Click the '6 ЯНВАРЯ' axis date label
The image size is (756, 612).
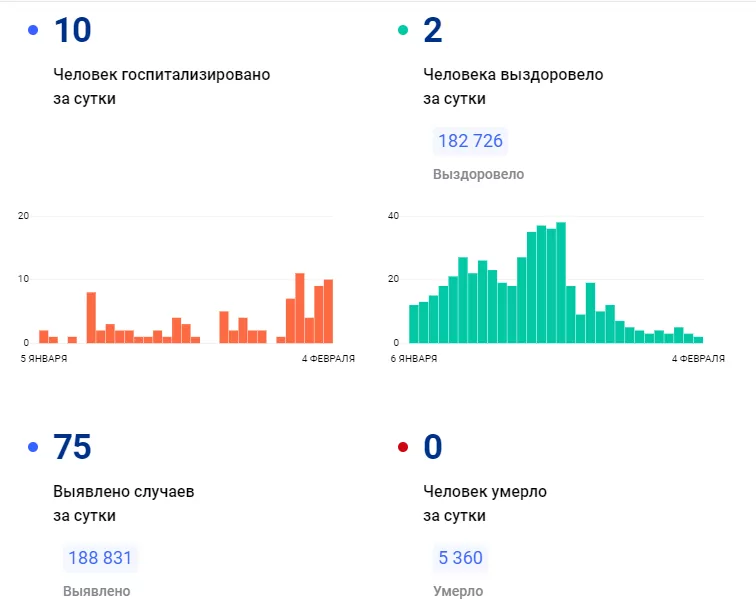click(414, 358)
